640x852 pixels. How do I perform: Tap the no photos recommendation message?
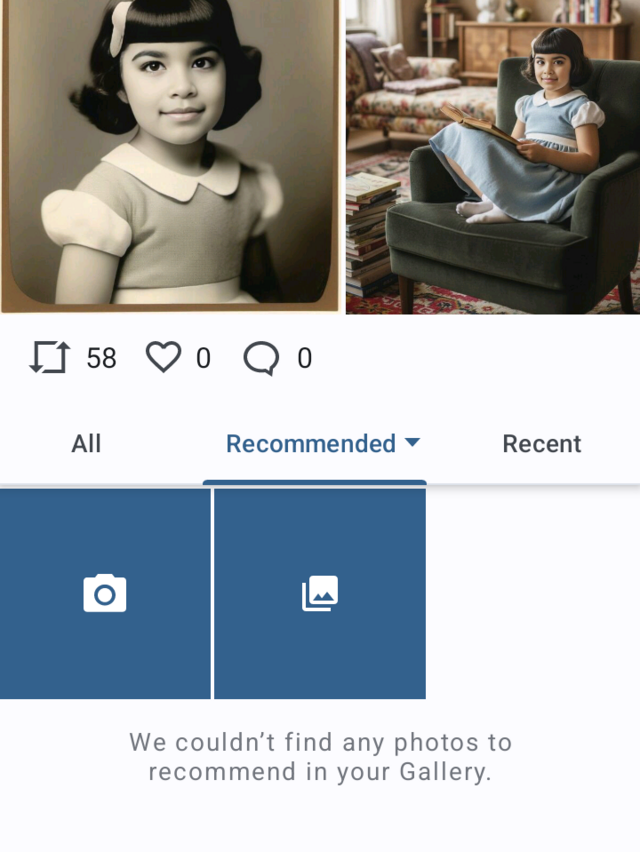pyautogui.click(x=321, y=757)
